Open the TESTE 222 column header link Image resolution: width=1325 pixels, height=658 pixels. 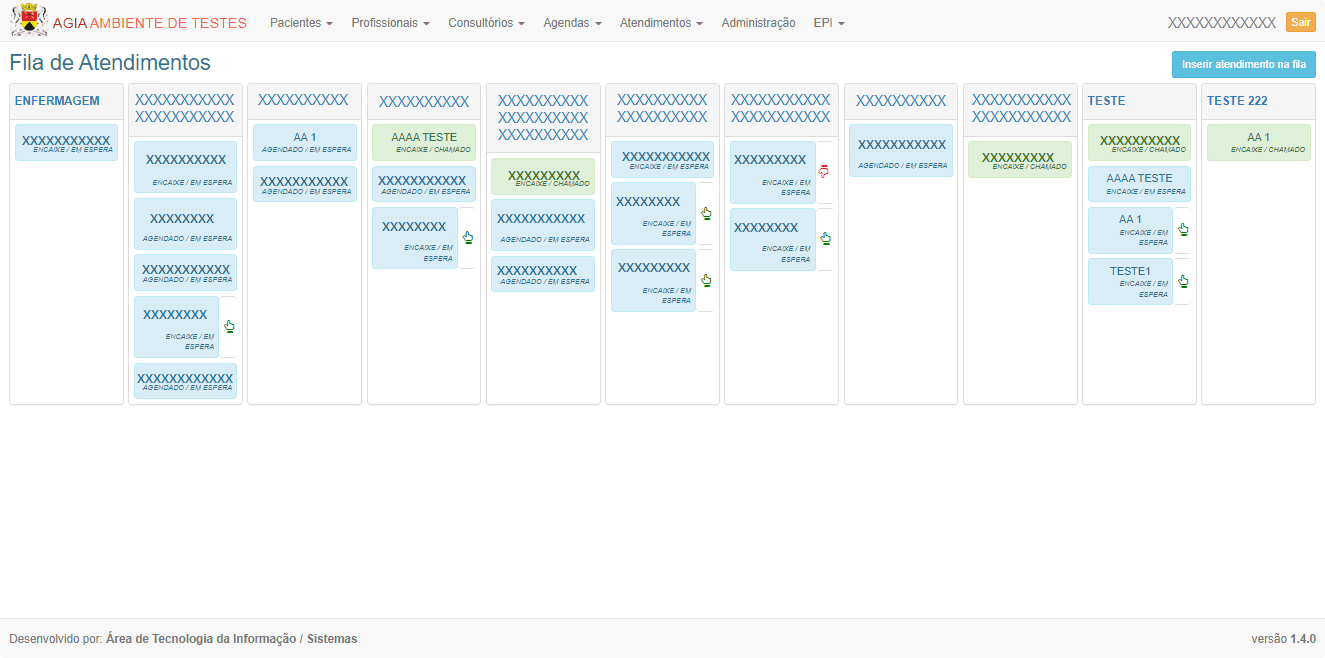[1237, 101]
